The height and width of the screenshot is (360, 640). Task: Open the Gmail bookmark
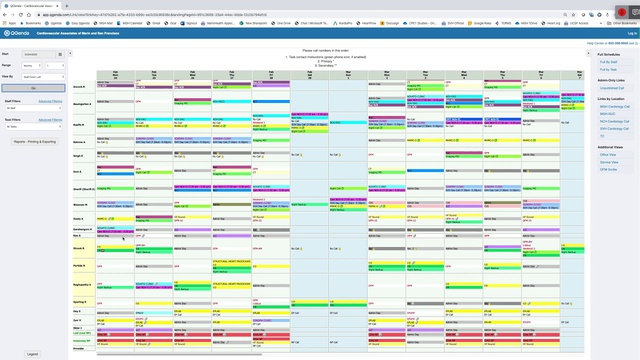pos(153,23)
